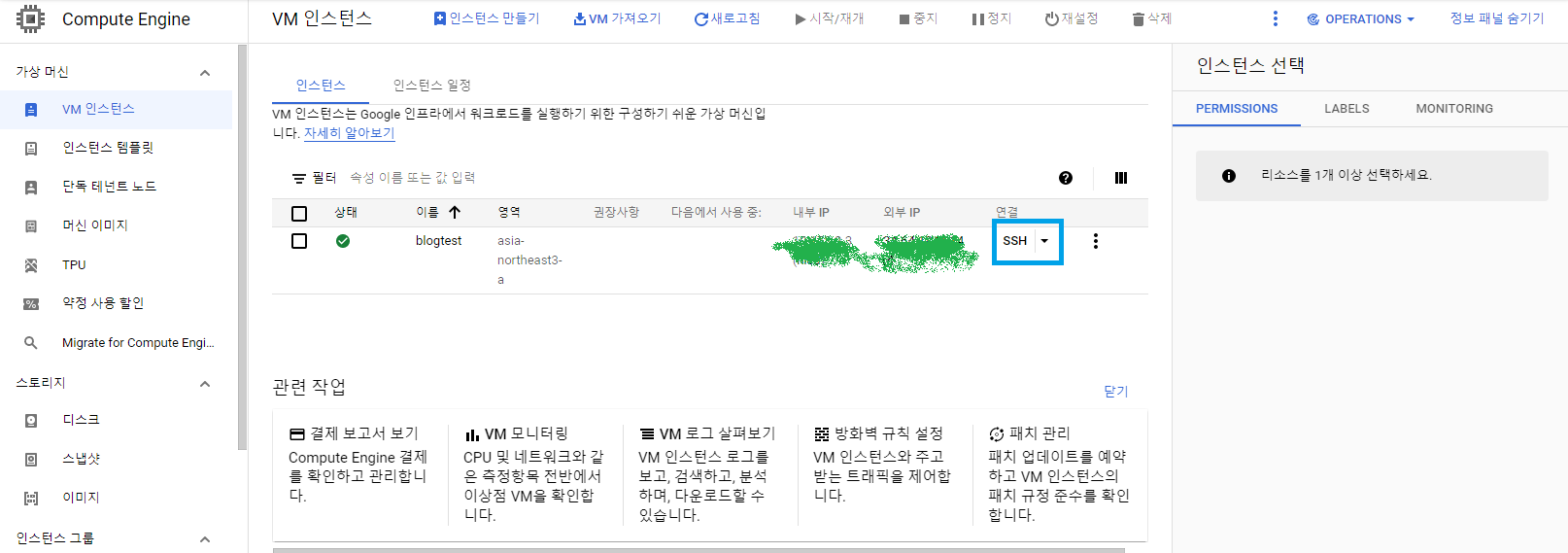
Task: Click the 이미지 icon in sidebar
Action: pyautogui.click(x=31, y=499)
